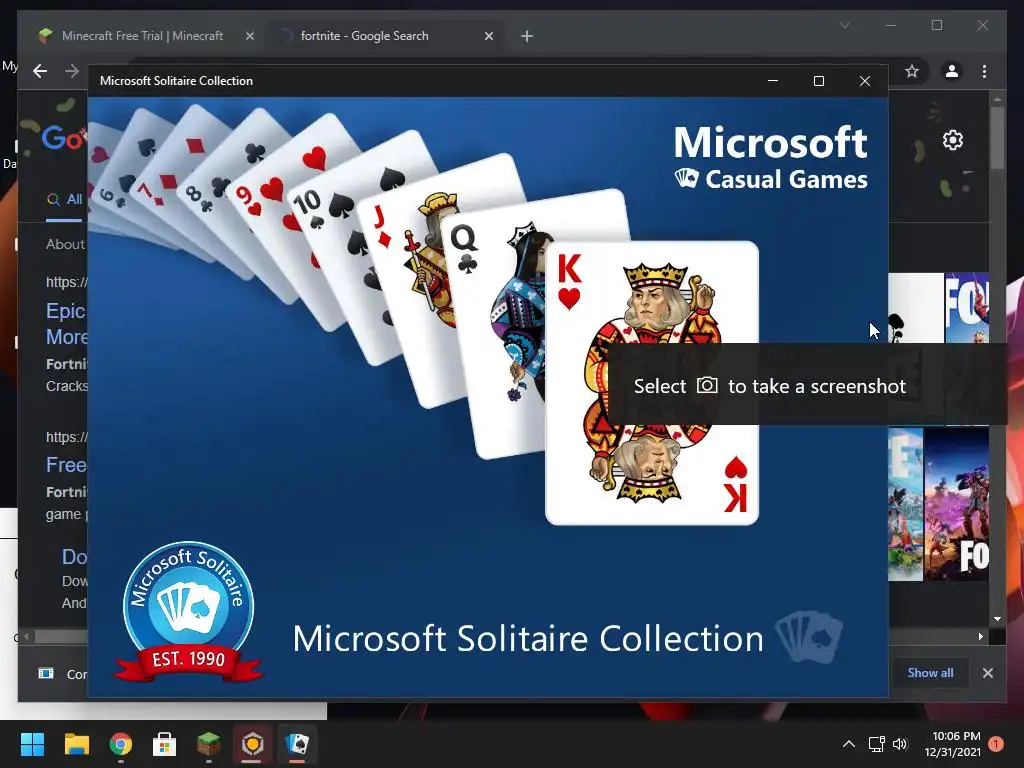Open Chrome tab search chevron
1024x768 pixels.
coord(844,25)
